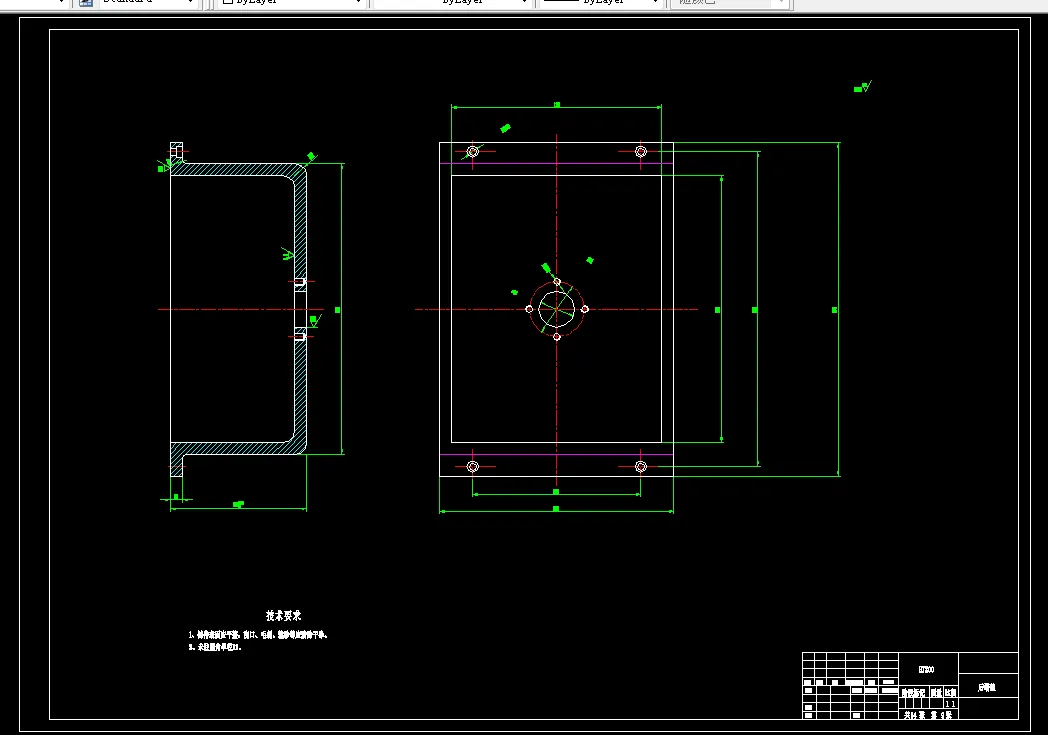Select the depth dimension below the section view
This screenshot has height=735, width=1048.
click(x=239, y=507)
